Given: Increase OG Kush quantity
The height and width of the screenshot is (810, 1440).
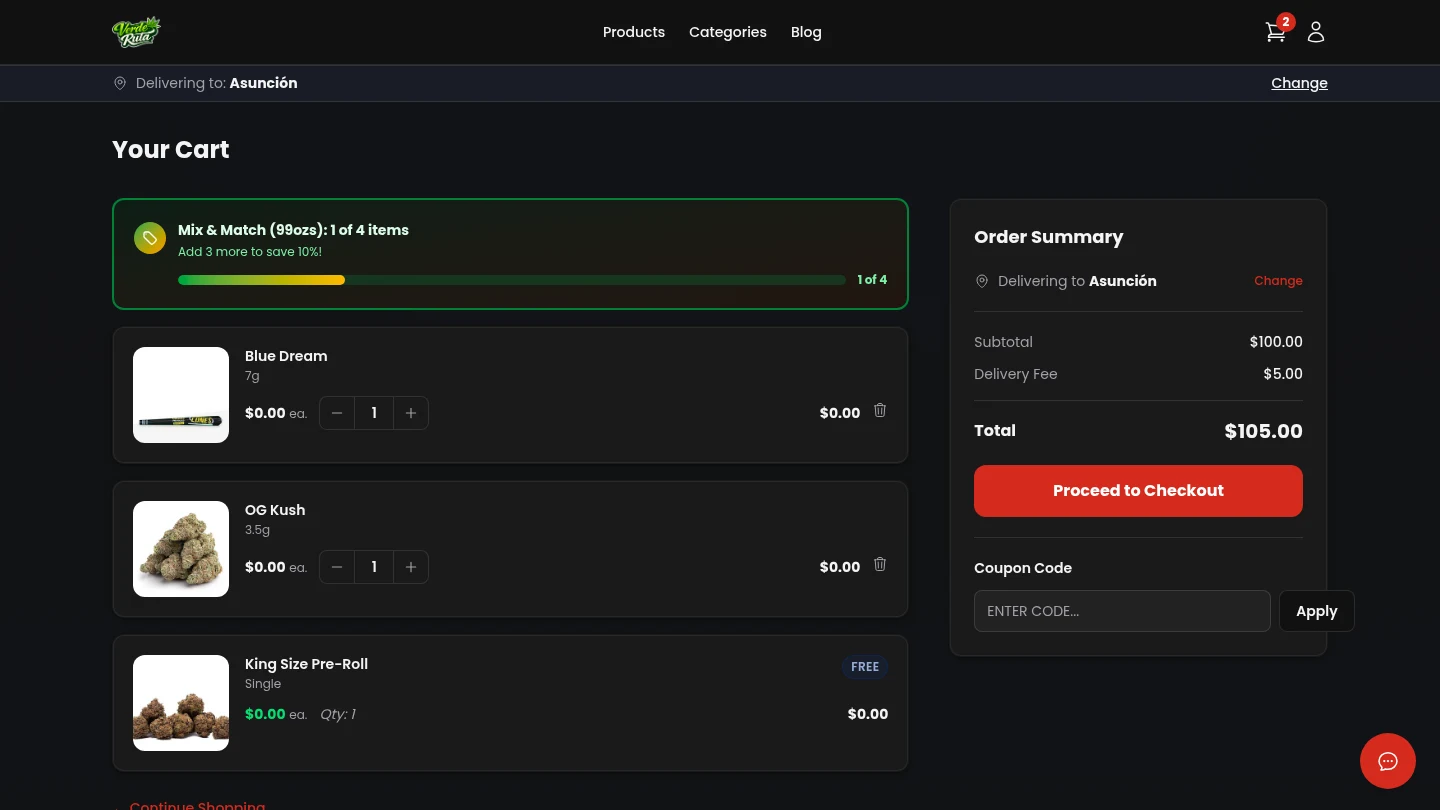Looking at the screenshot, I should [411, 567].
